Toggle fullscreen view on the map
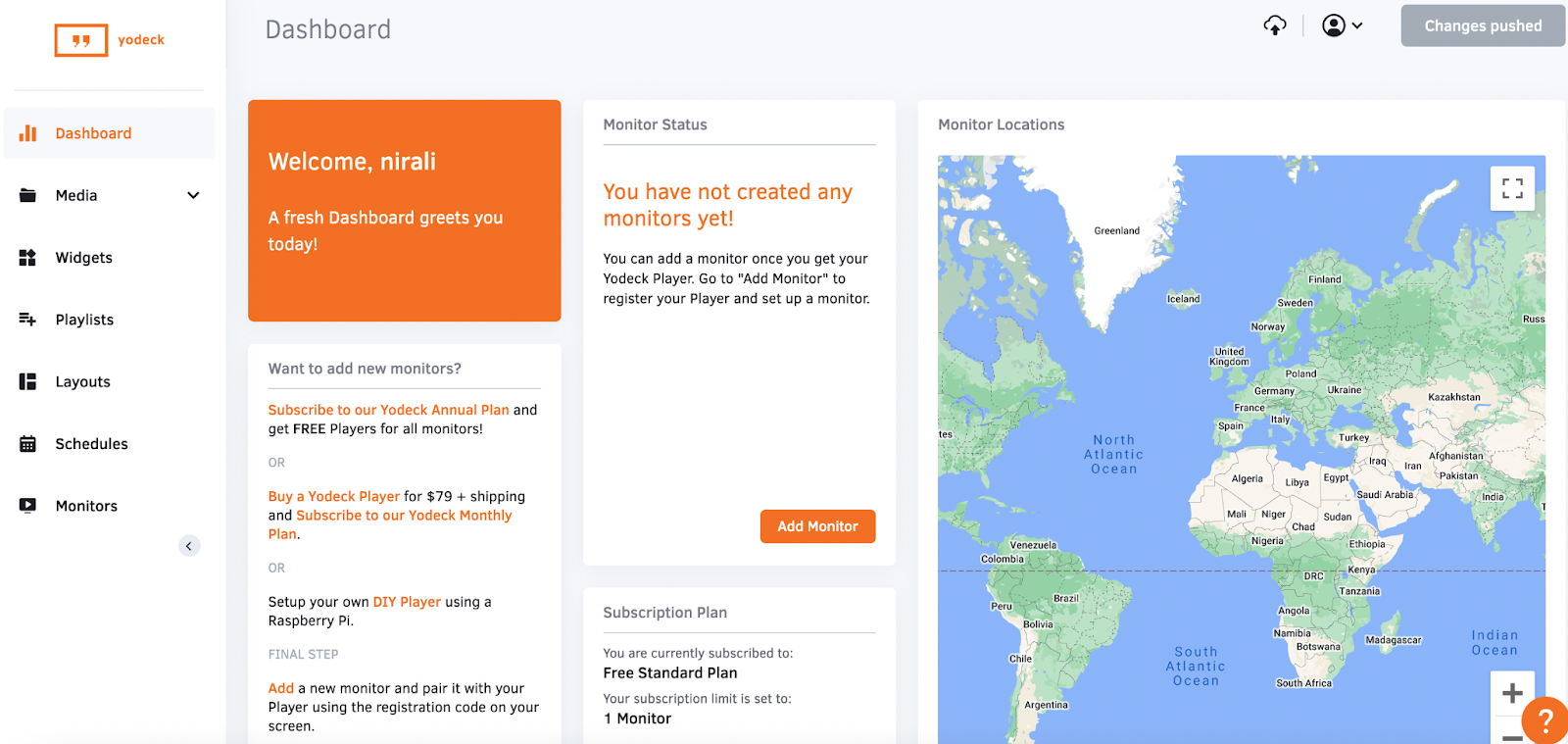The height and width of the screenshot is (744, 1568). 1512,188
